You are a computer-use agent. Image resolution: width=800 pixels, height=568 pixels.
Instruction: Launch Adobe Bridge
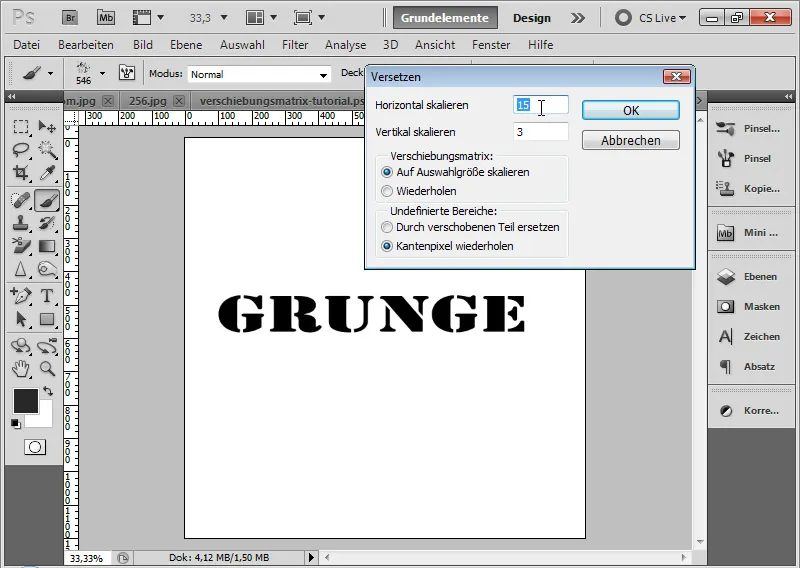70,18
